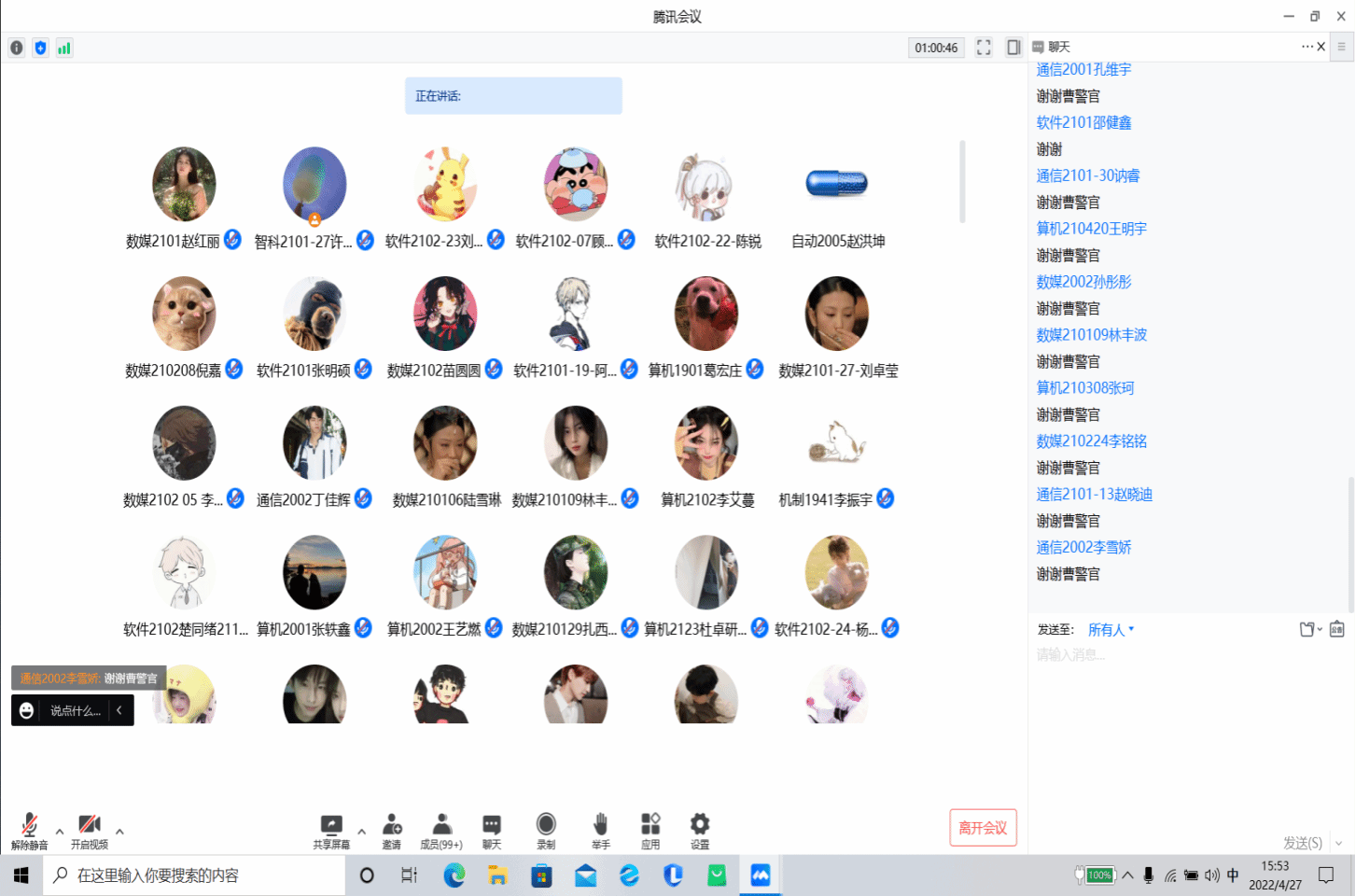This screenshot has width=1355, height=896.
Task: Open the 应用 apps menu
Action: pos(650,831)
